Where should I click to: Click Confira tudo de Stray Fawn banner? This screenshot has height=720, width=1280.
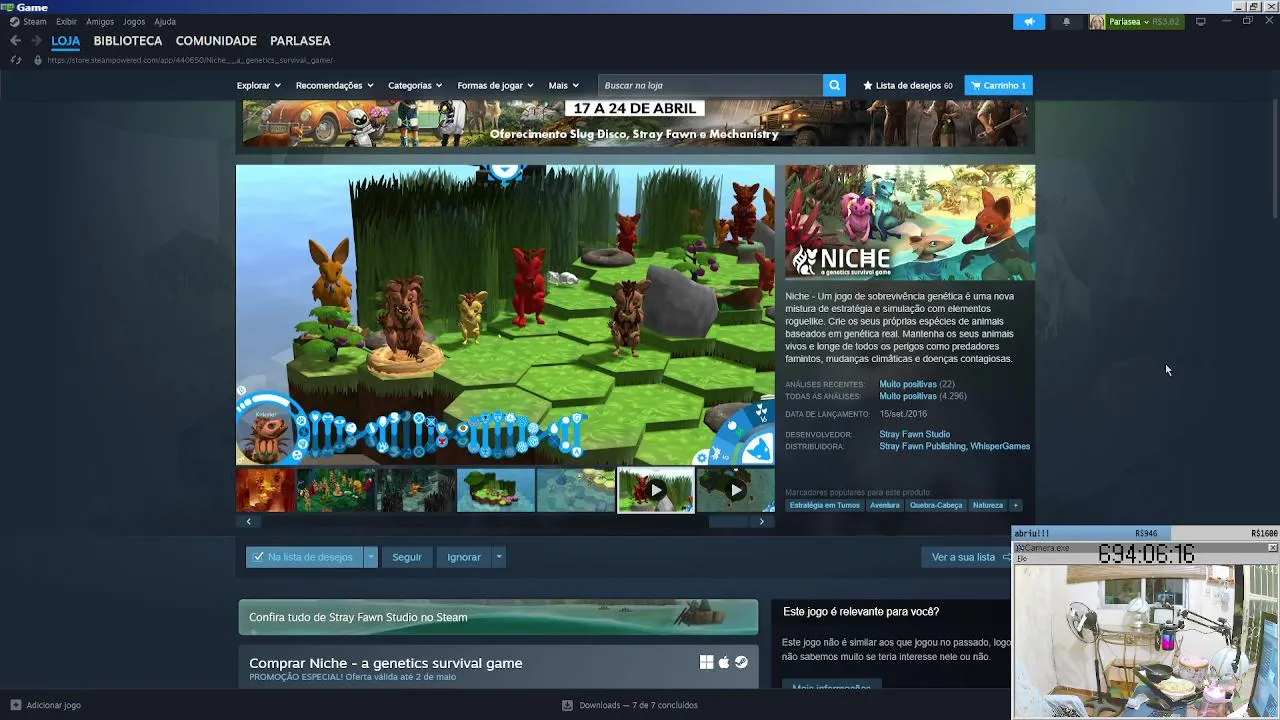(x=498, y=617)
